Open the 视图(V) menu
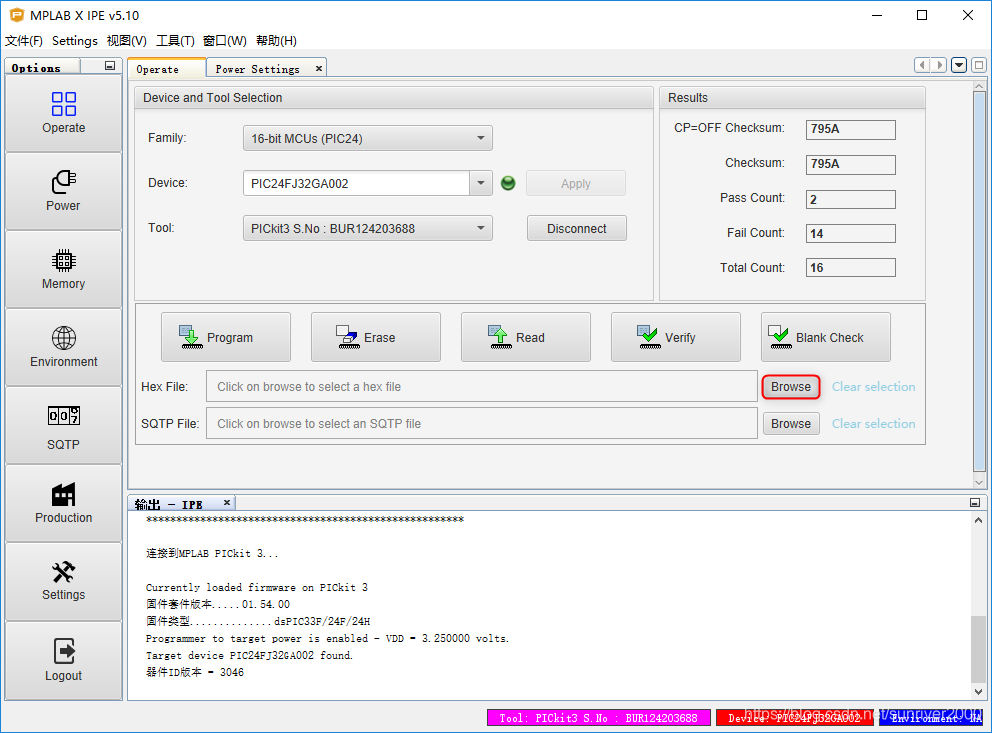The width and height of the screenshot is (992, 733). click(127, 40)
